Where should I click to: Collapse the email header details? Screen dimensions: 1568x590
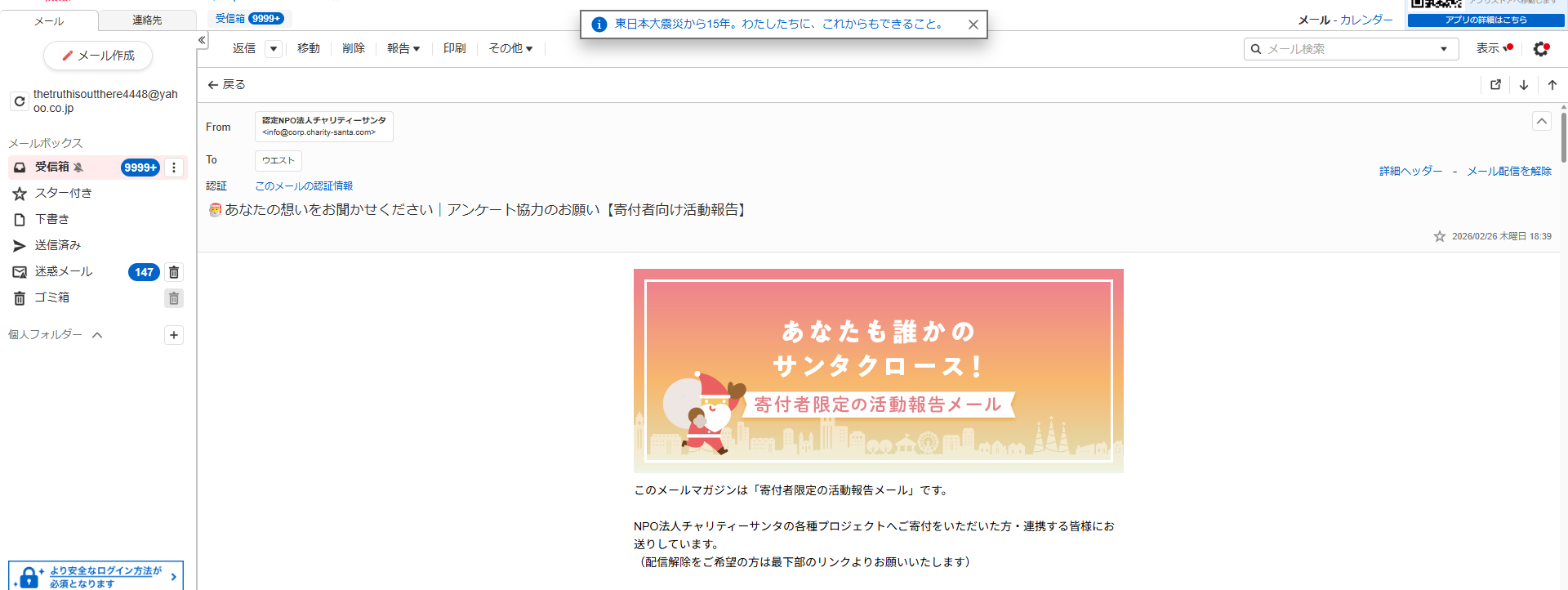coord(1541,121)
